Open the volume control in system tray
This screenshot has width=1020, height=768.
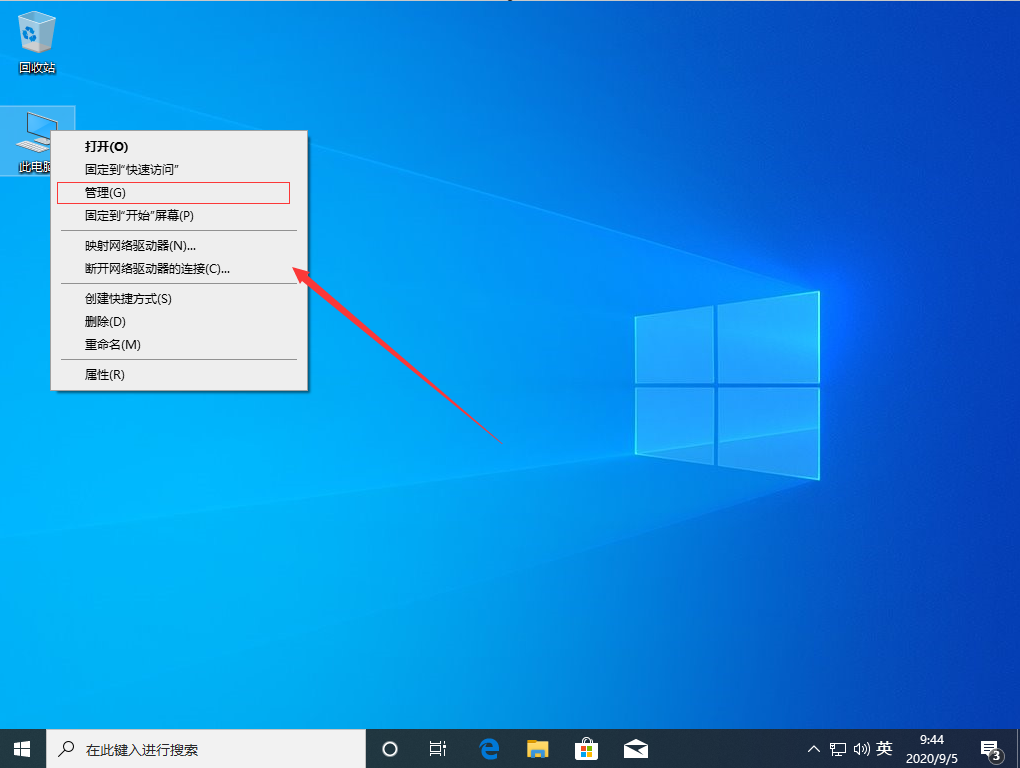click(861, 748)
